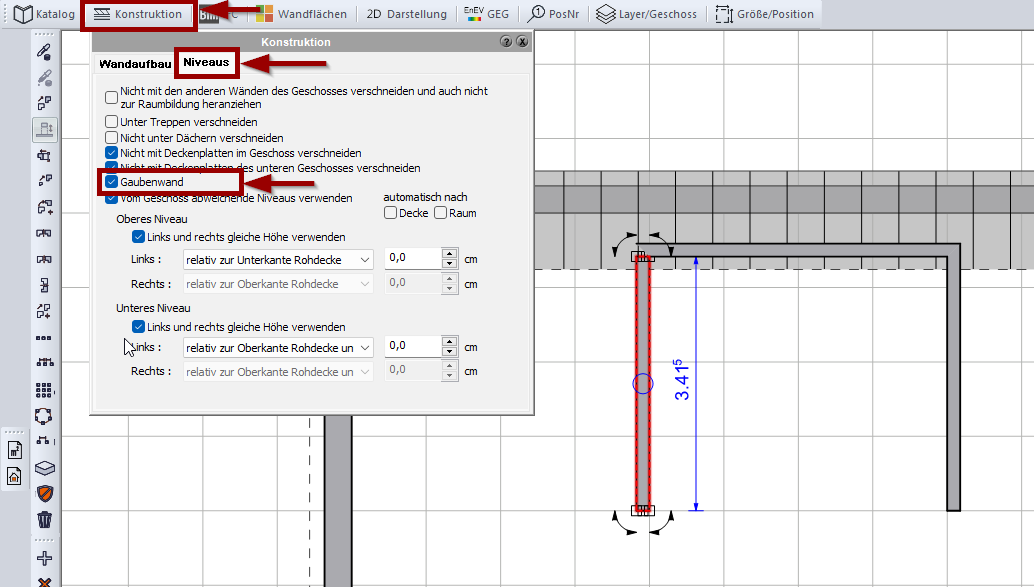Viewport: 1034px width, 587px height.
Task: Click the plus icon in left toolbar
Action: (x=44, y=558)
